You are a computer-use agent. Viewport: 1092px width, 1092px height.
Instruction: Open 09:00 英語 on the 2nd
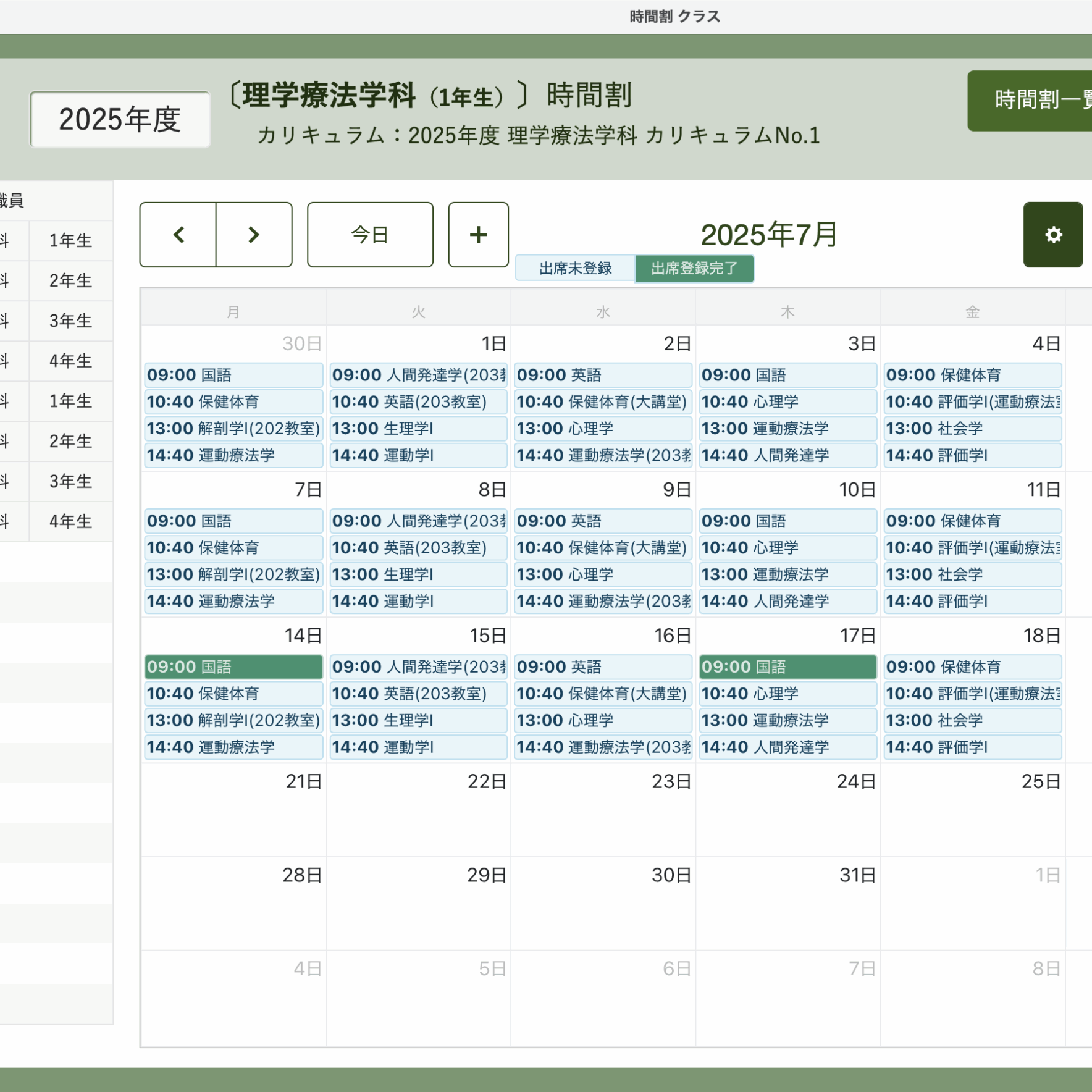[x=603, y=375]
